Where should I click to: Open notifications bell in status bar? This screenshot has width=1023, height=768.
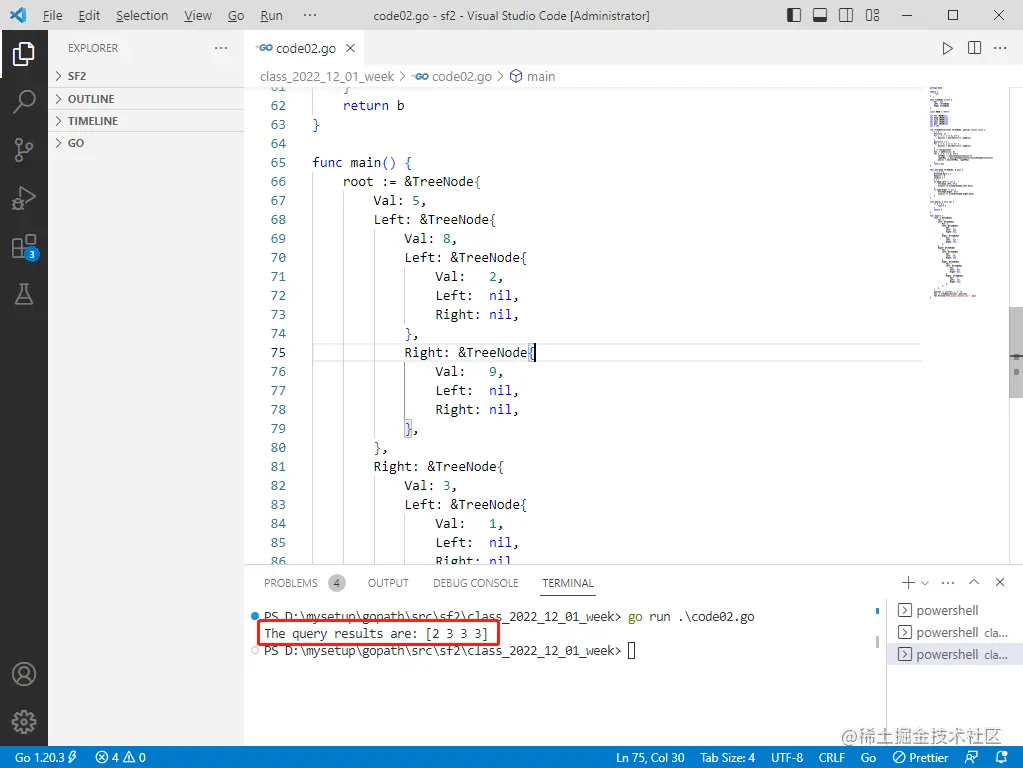pyautogui.click(x=1001, y=757)
